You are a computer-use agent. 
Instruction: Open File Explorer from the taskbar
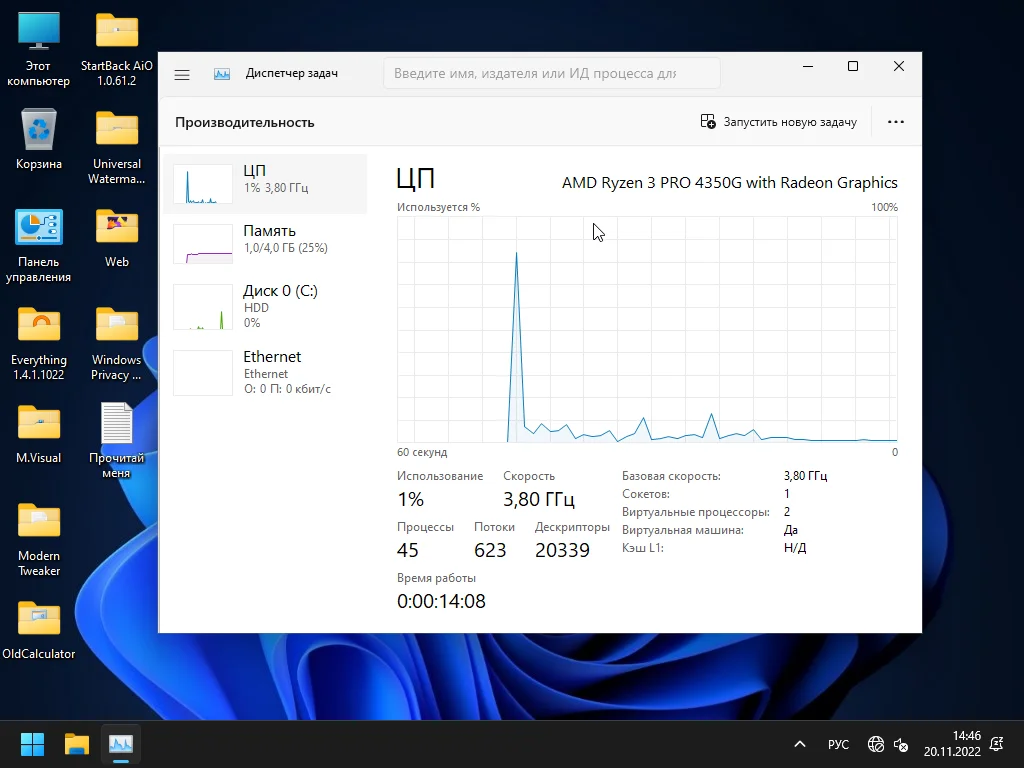coord(77,744)
